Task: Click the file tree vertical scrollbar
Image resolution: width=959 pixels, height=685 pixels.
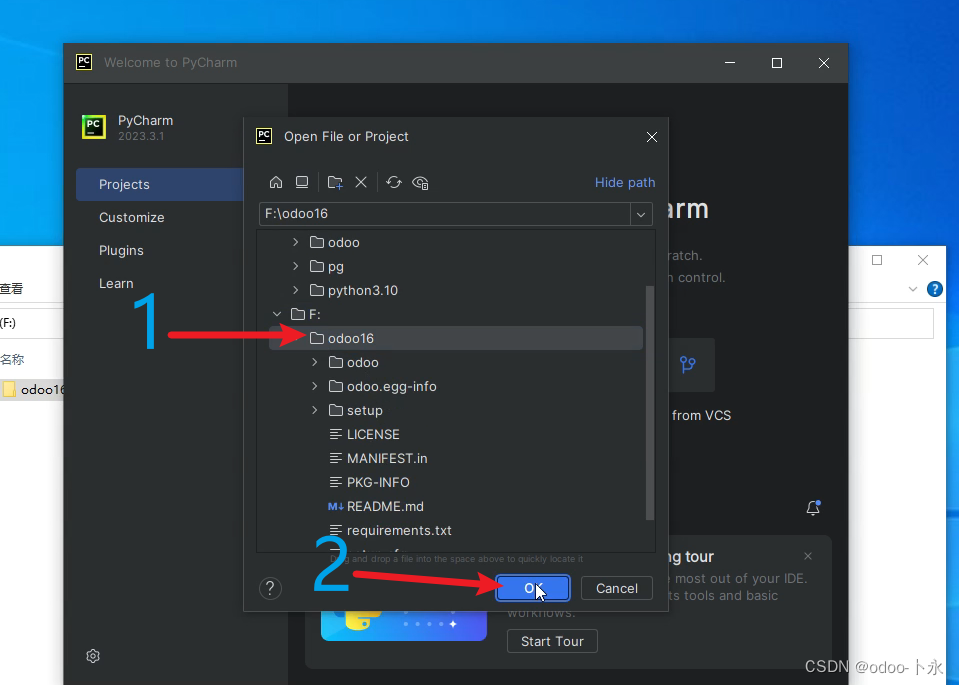Action: point(650,402)
